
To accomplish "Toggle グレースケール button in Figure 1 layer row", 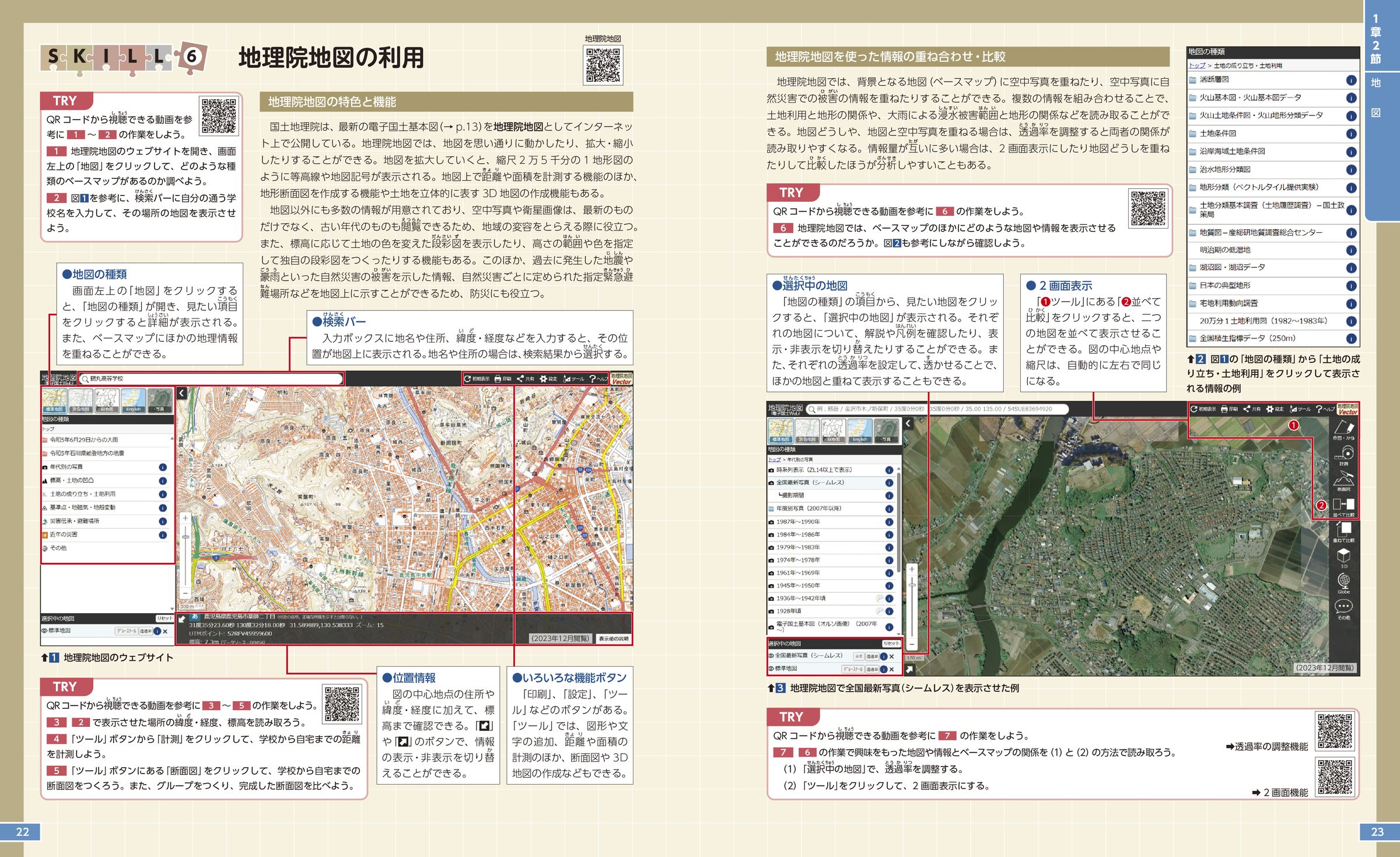I will 126,631.
